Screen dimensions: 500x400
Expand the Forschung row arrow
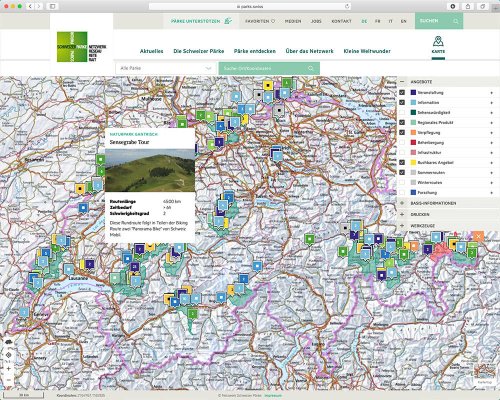(x=492, y=193)
